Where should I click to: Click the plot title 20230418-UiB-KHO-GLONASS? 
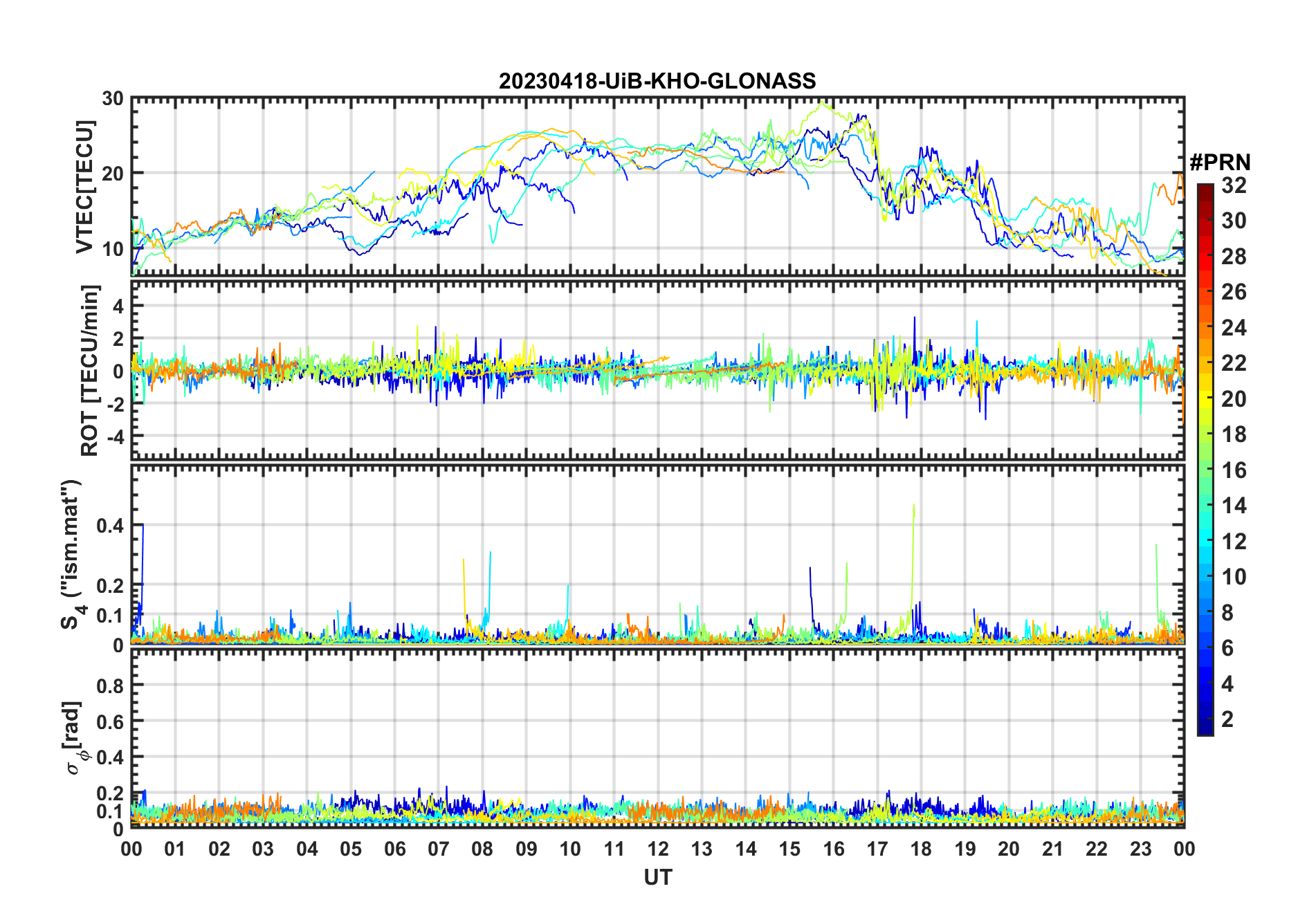click(657, 82)
